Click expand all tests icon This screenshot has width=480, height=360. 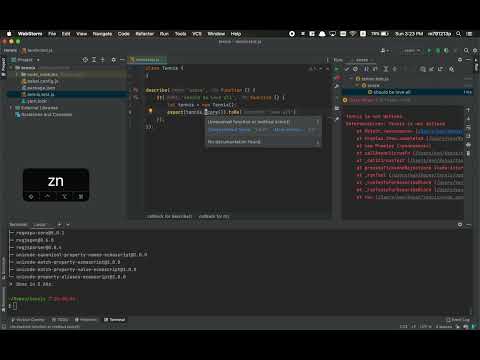click(386, 69)
